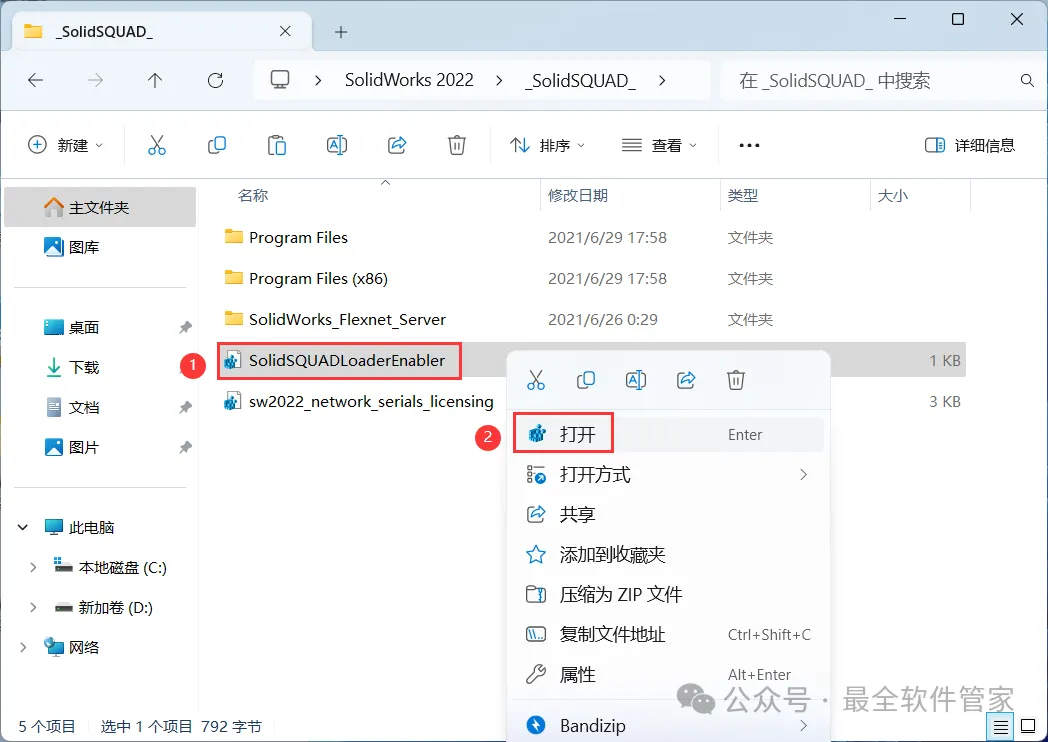
Task: Click the Delete icon in the context menu
Action: pyautogui.click(x=735, y=380)
